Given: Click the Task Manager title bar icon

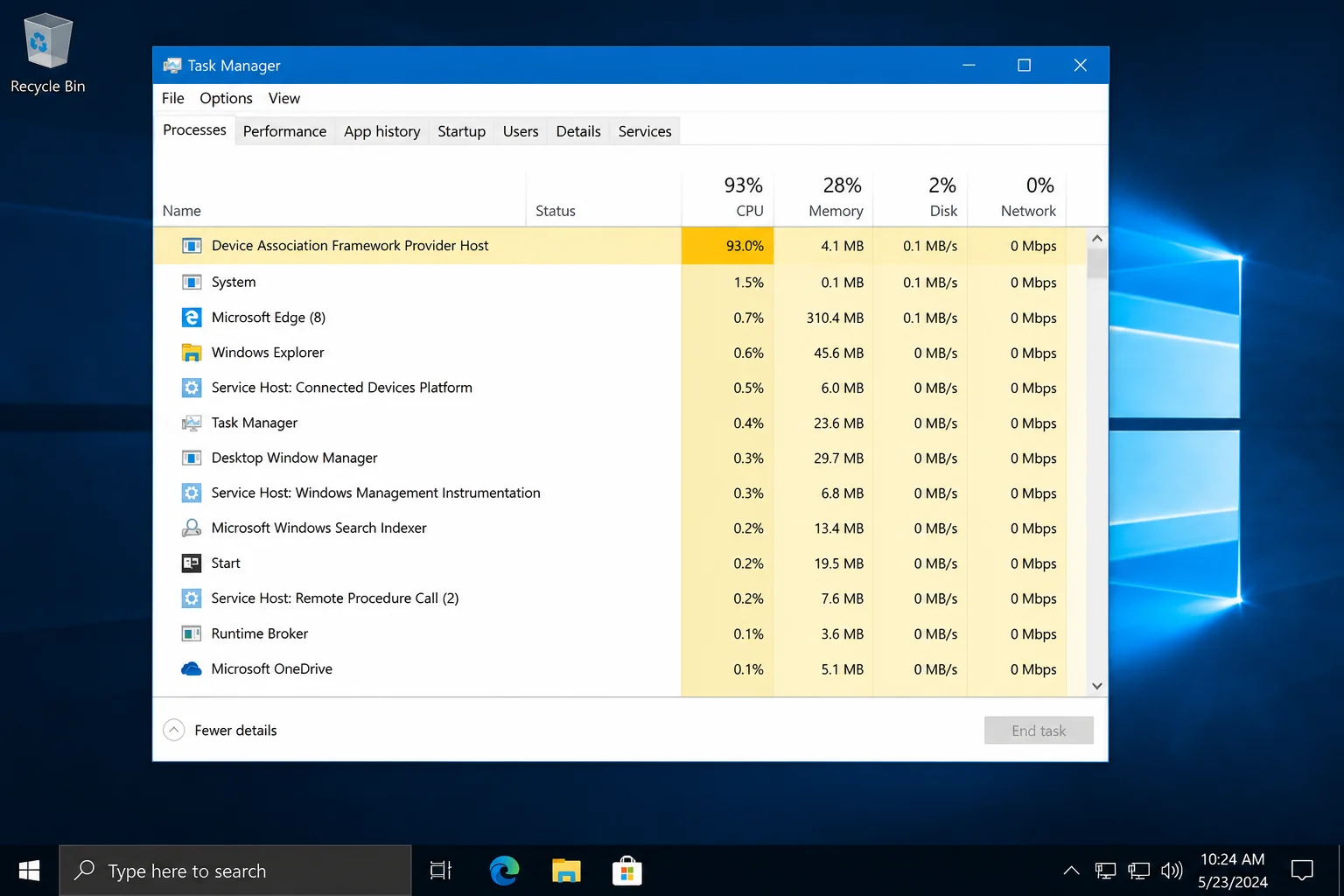Looking at the screenshot, I should coord(172,66).
